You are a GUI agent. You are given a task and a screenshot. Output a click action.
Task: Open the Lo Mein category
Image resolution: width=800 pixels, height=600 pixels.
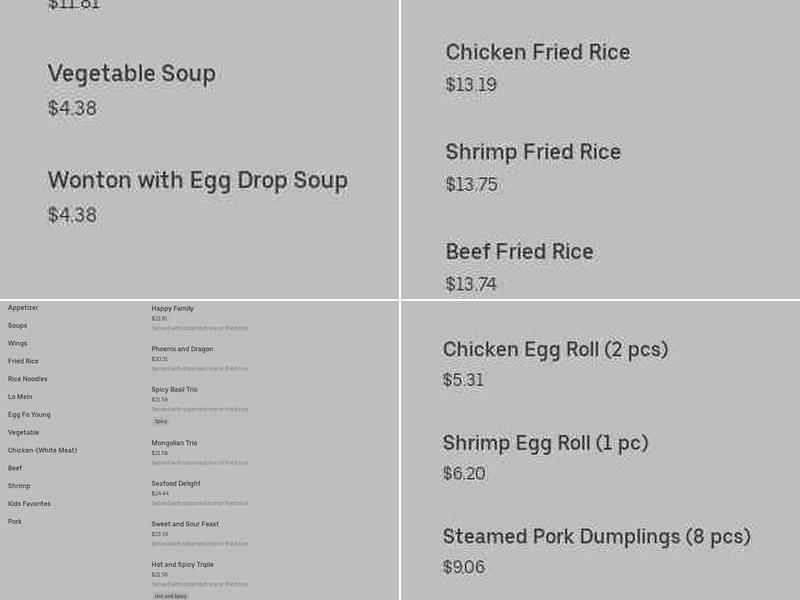coord(19,396)
